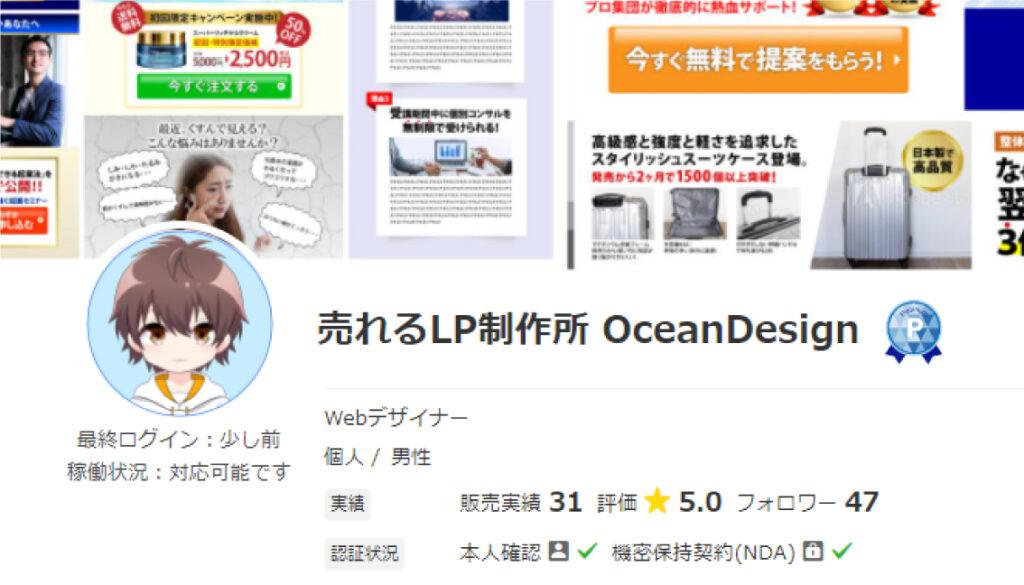
Task: Click the 販売実績 31 count
Action: click(520, 502)
